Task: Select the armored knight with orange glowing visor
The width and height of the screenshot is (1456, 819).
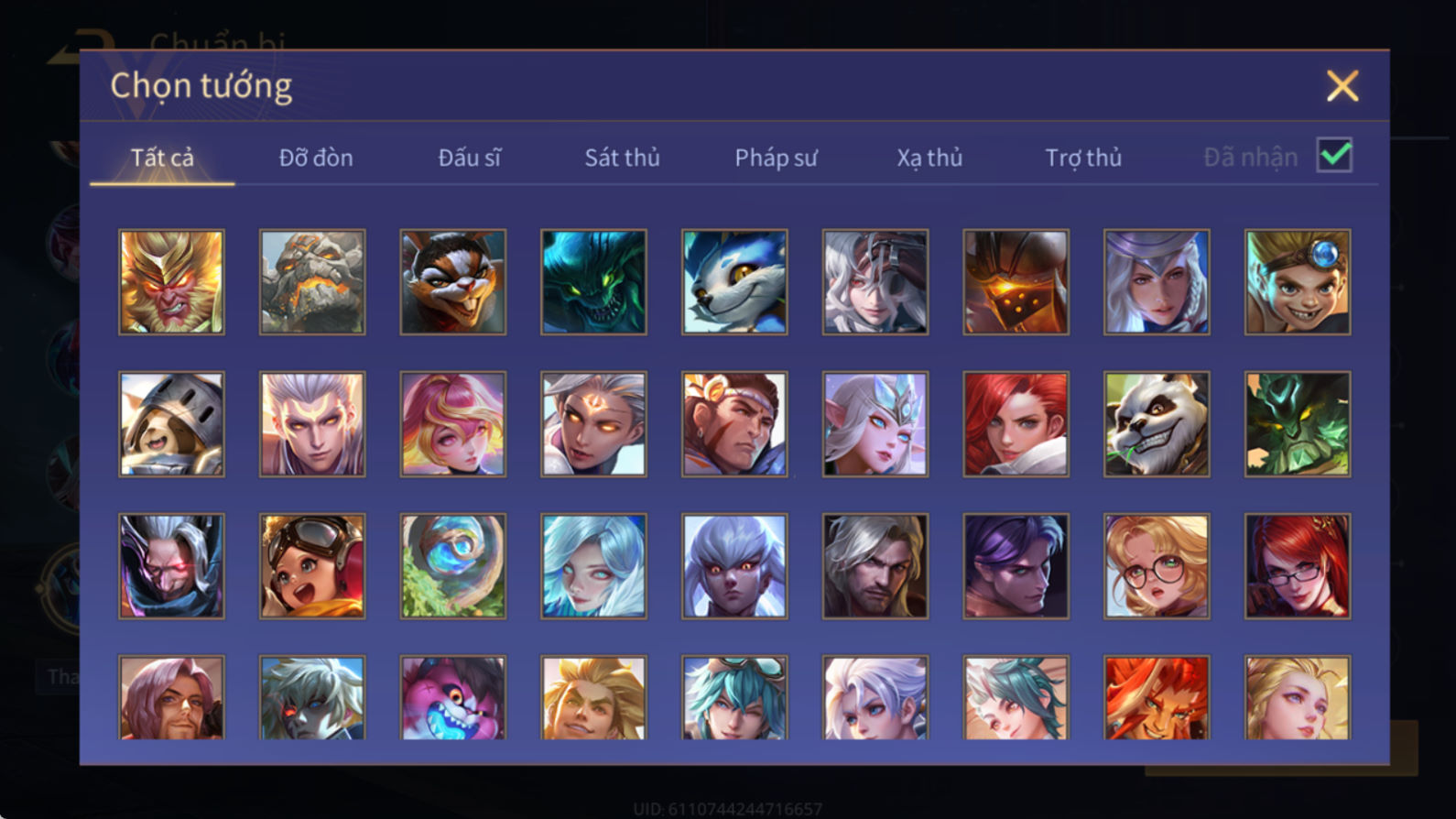Action: (1016, 282)
